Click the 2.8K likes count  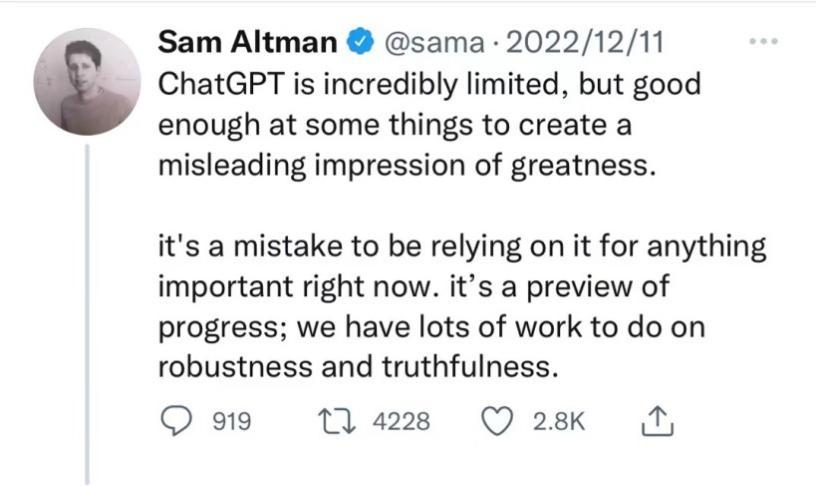coord(557,422)
